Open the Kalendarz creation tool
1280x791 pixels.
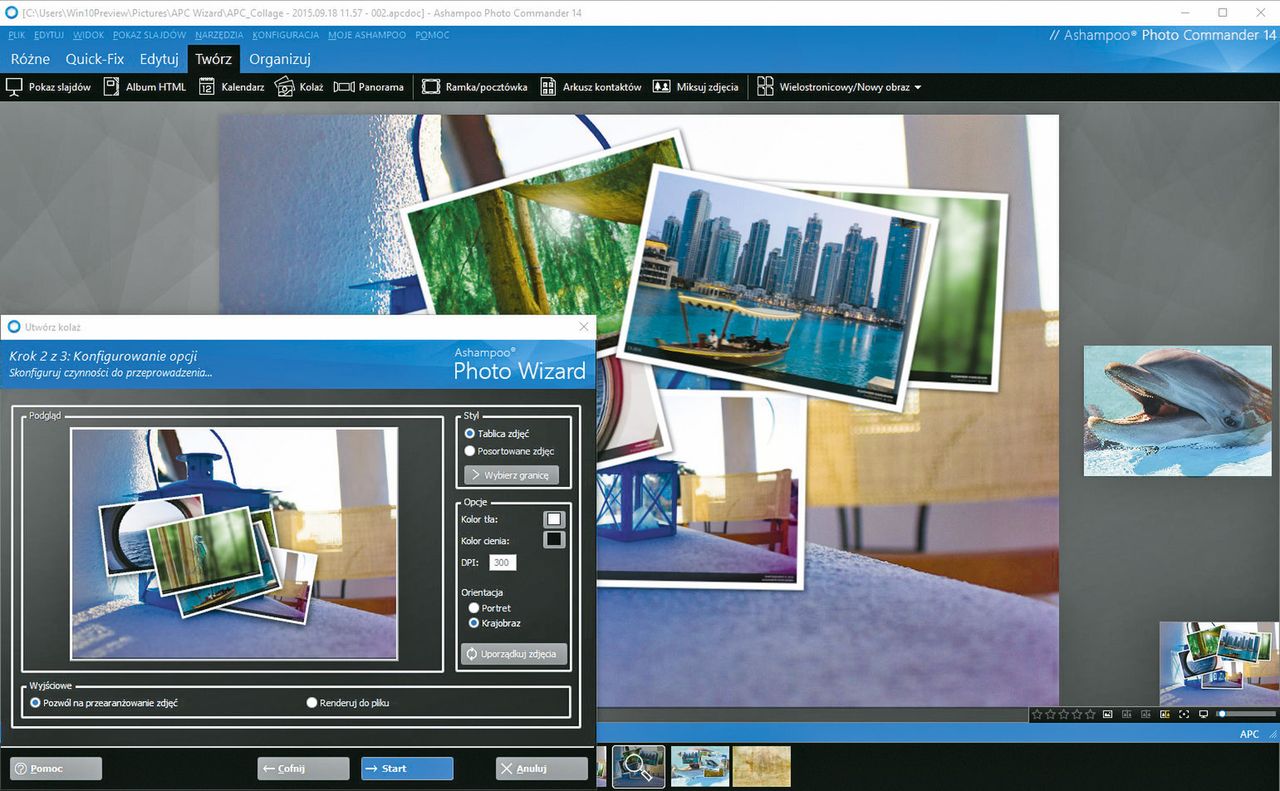click(x=231, y=87)
